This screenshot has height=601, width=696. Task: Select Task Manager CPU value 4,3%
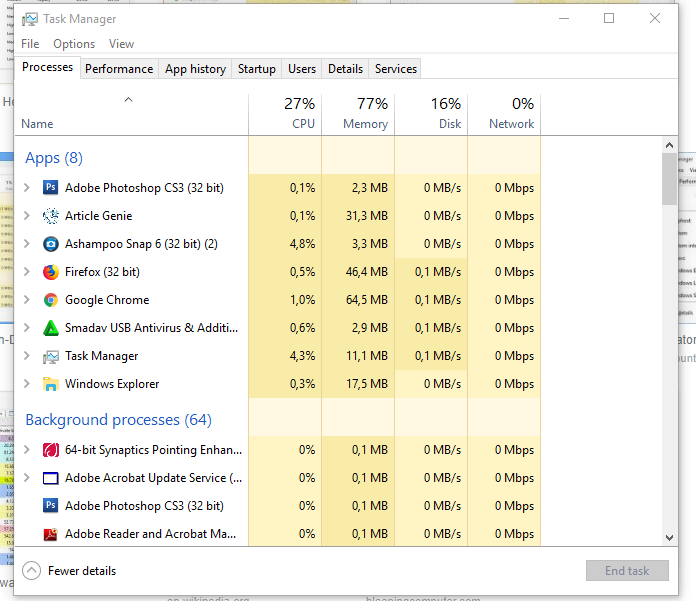point(302,356)
